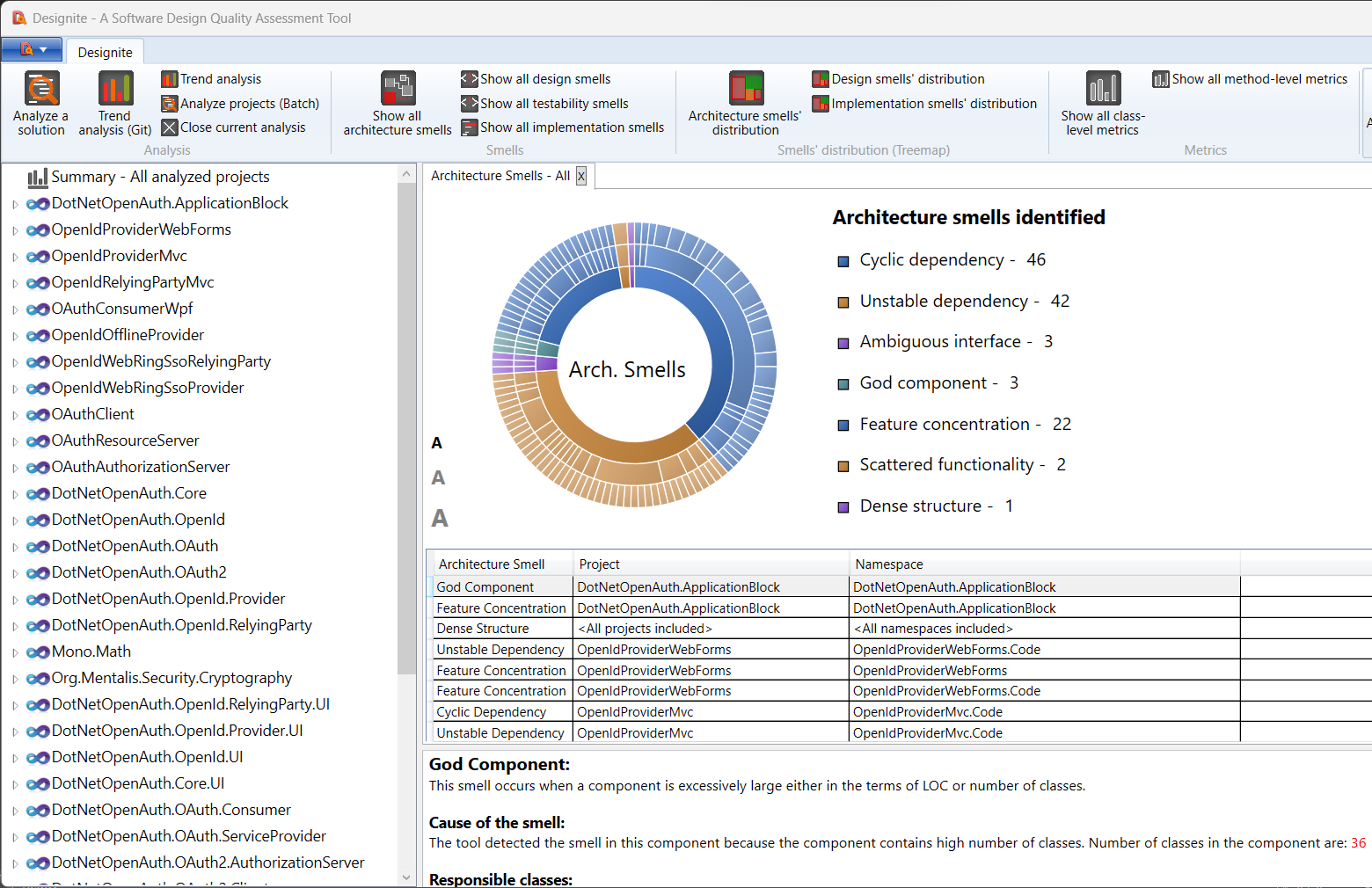Select the Designite ribbon tab
The height and width of the screenshot is (888, 1372).
[x=105, y=53]
